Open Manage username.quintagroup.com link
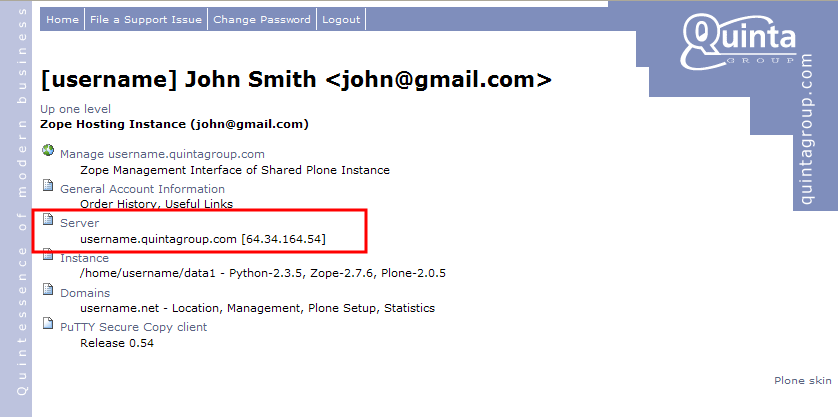This screenshot has width=838, height=417. click(x=162, y=154)
